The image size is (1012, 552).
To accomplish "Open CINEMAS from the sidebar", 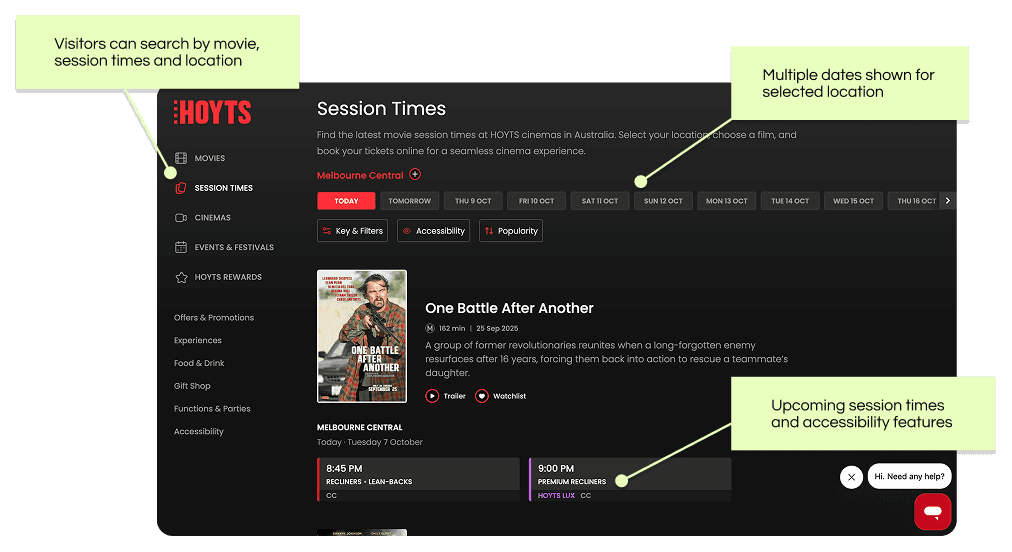I will point(212,218).
